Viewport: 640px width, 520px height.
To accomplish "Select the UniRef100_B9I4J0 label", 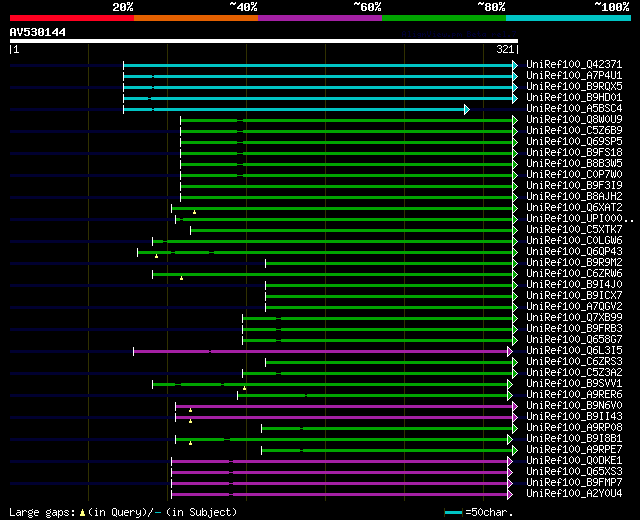I will click(x=574, y=285).
